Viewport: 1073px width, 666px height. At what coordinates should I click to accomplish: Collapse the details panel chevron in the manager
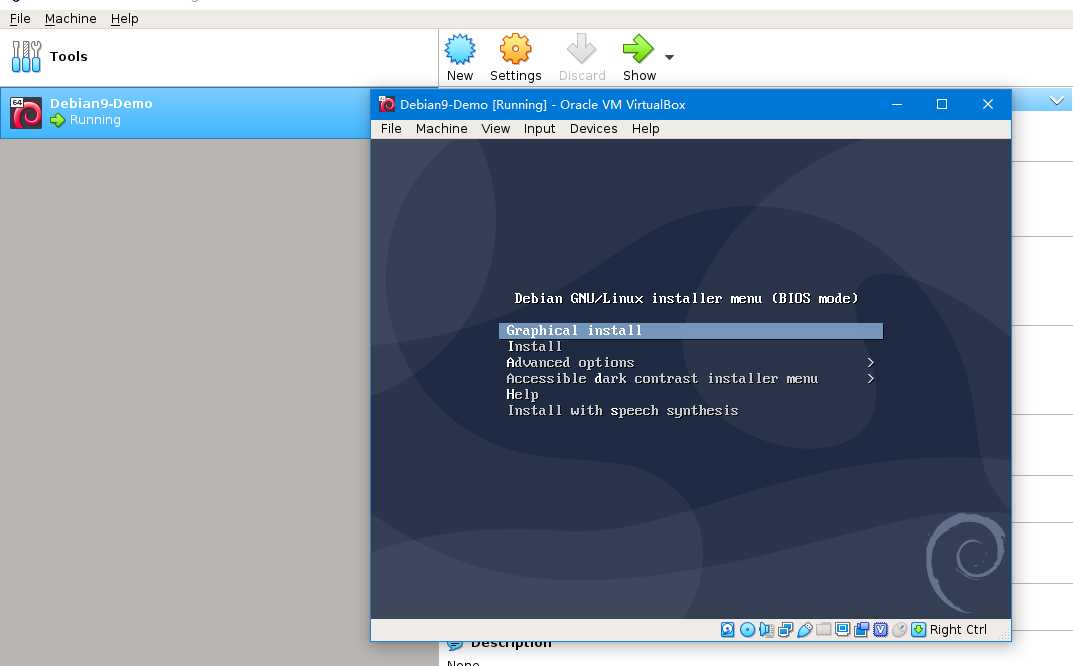click(1057, 101)
